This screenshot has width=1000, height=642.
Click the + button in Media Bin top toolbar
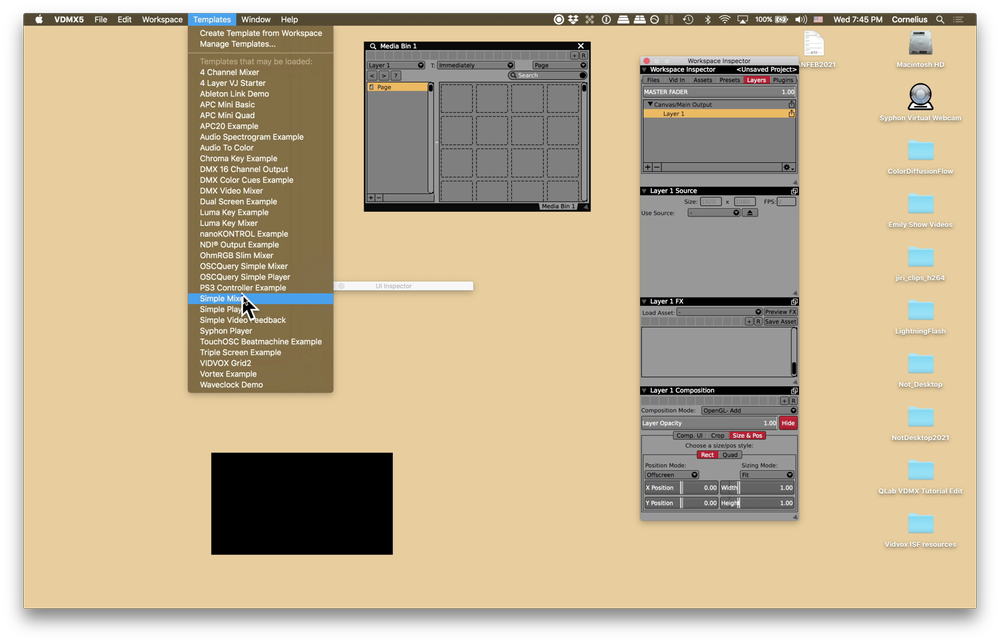pyautogui.click(x=574, y=55)
